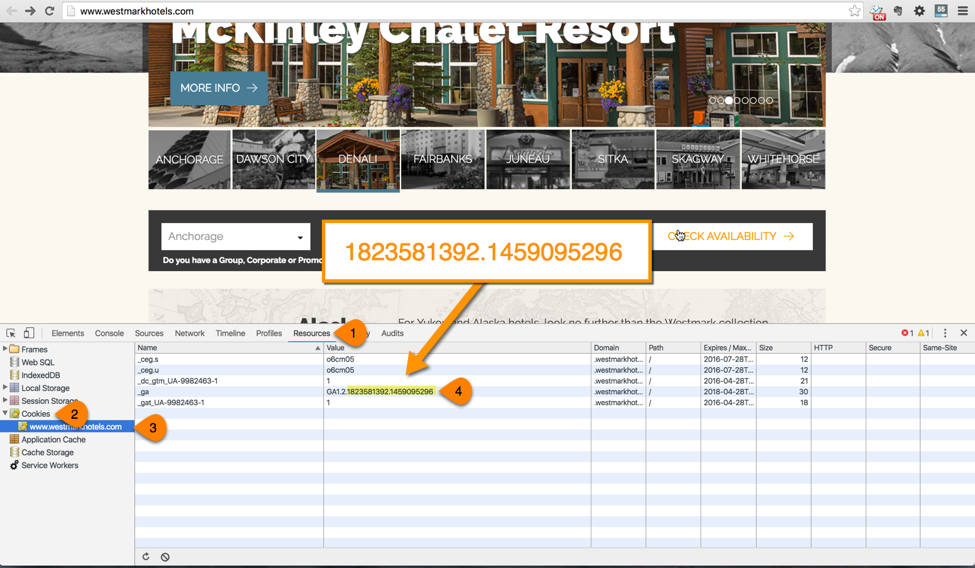Expand the Session Storage node arrow
The height and width of the screenshot is (568, 975).
tap(5, 400)
